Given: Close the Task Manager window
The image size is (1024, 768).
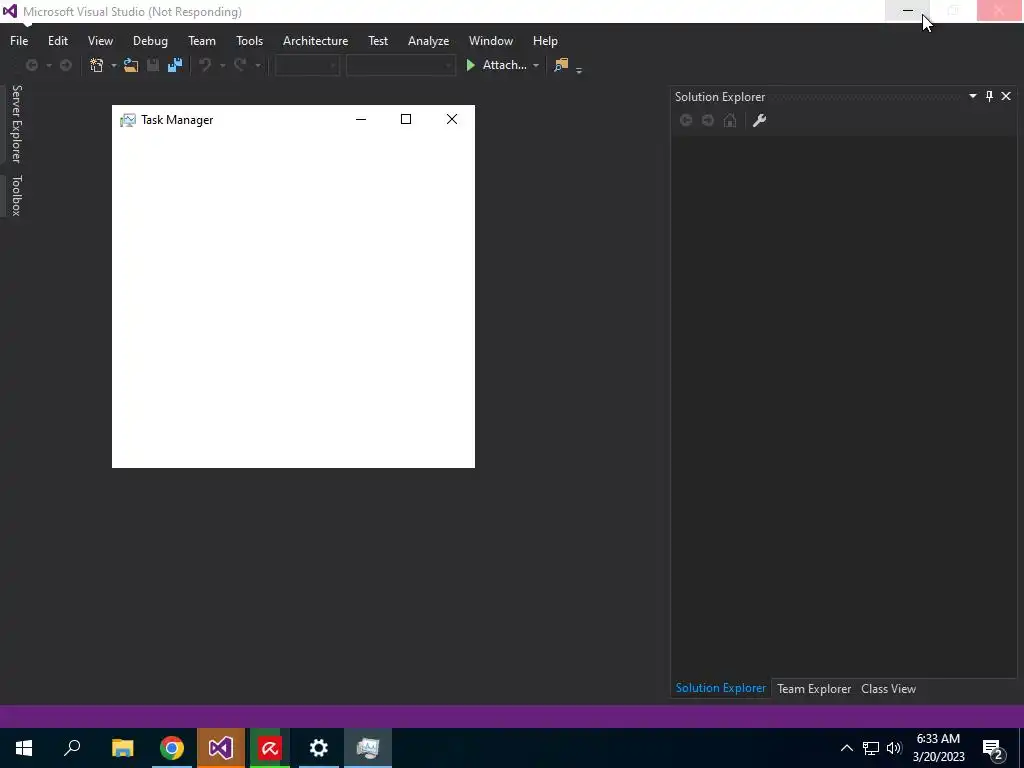Looking at the screenshot, I should click(x=452, y=120).
